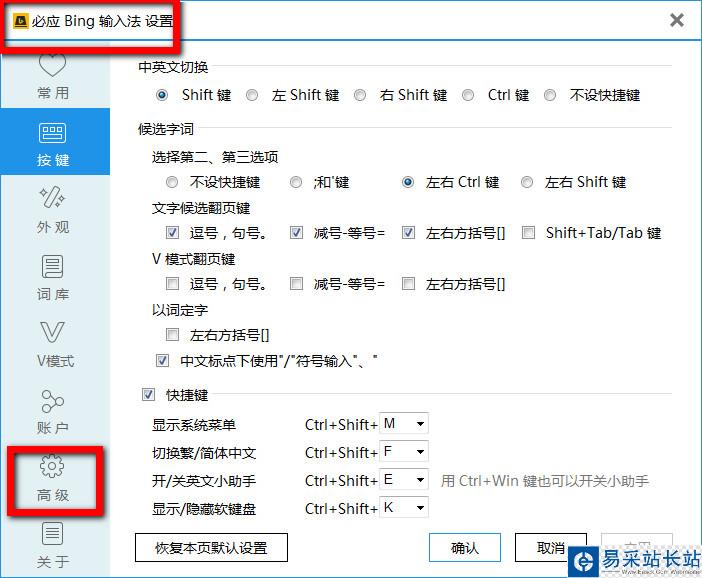Screen dimensions: 702x578
Task: Open the 关于 about icon
Action: pos(52,533)
